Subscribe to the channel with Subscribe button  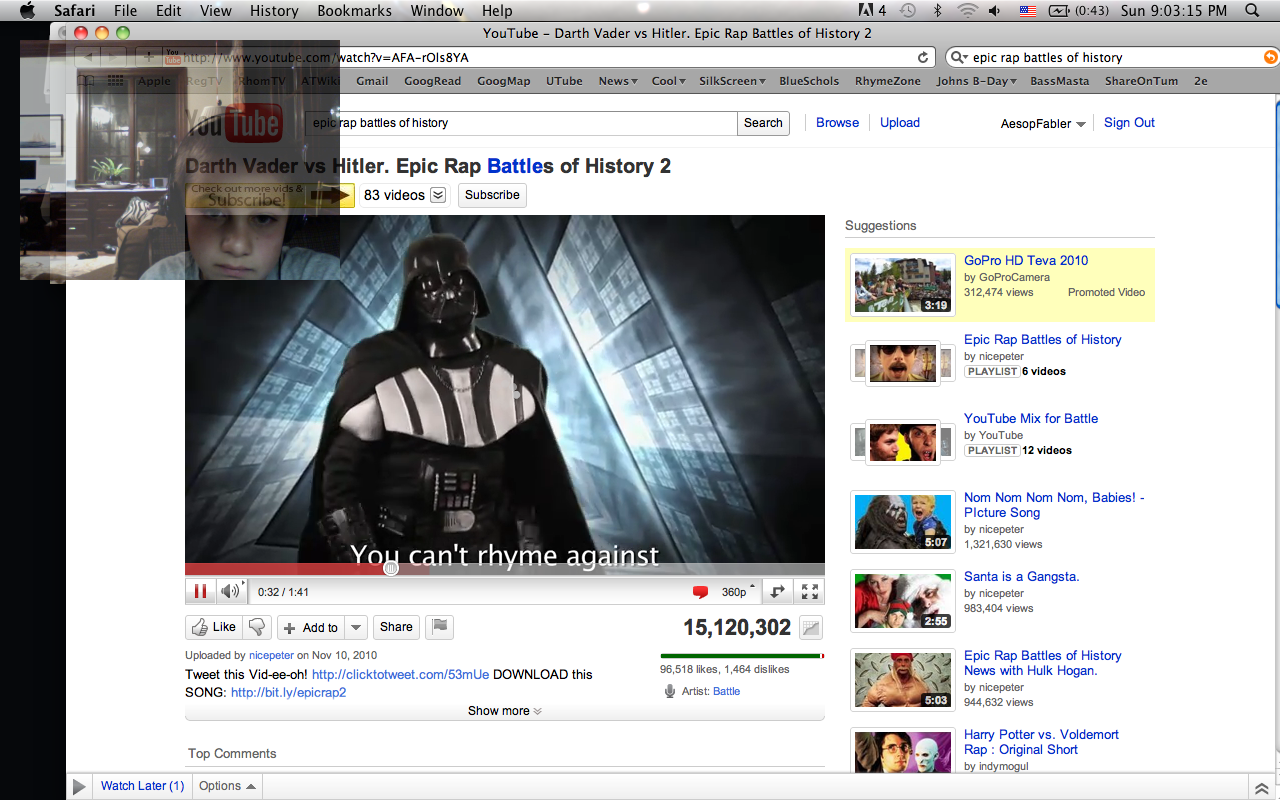(492, 195)
